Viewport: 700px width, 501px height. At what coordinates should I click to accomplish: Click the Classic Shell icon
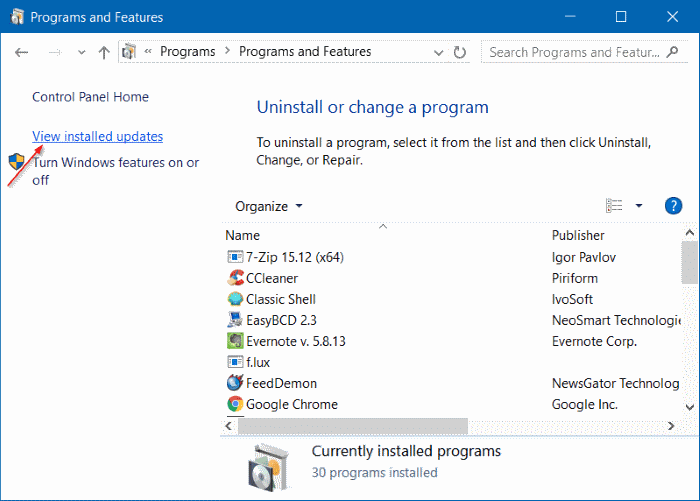(x=235, y=299)
